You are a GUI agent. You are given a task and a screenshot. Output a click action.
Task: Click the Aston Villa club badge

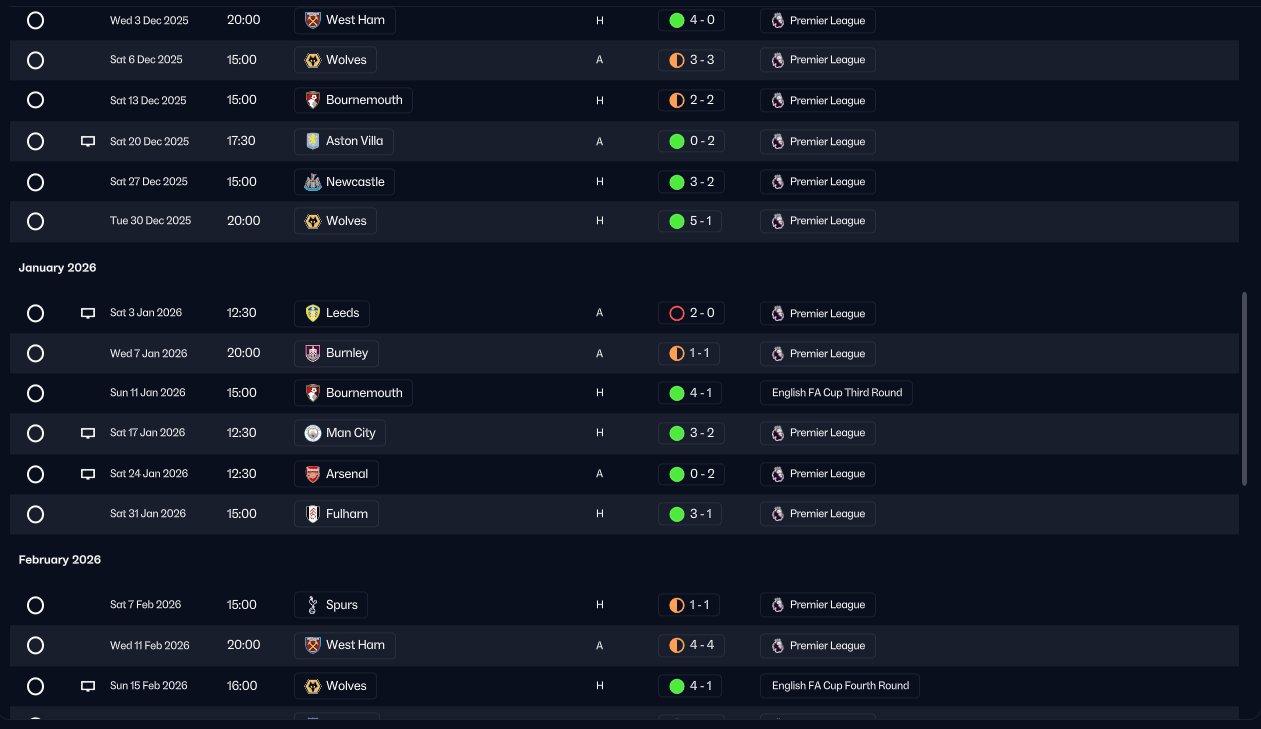pos(313,141)
